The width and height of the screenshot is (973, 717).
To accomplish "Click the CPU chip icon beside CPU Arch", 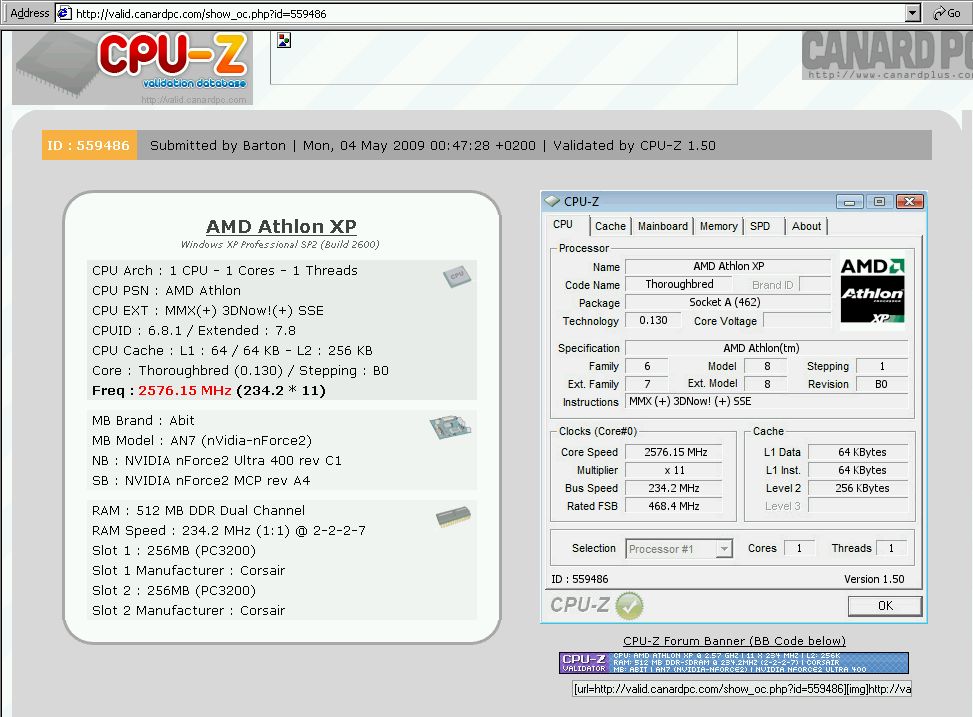I will [x=457, y=276].
